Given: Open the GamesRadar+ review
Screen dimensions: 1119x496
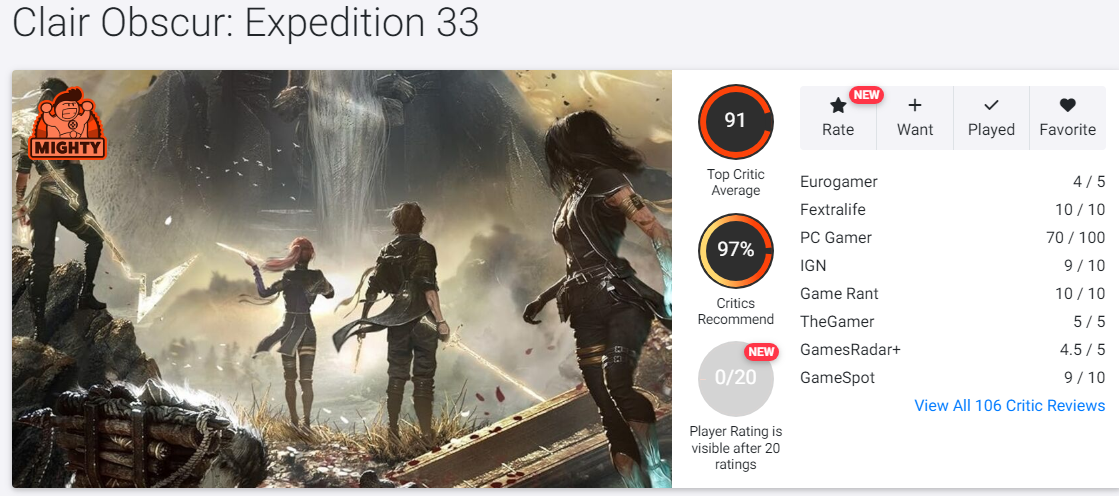Looking at the screenshot, I should [x=953, y=350].
